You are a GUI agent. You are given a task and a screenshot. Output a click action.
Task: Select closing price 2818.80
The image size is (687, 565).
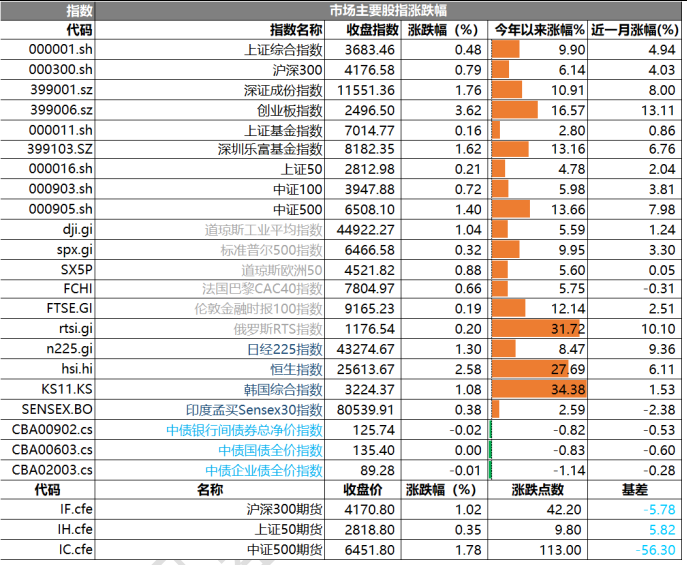coord(369,530)
